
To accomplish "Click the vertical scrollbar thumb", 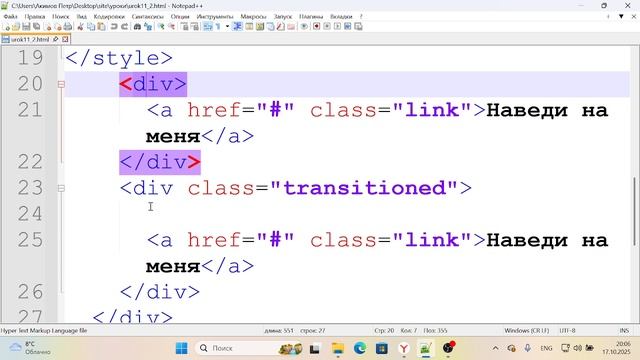I will coord(634,211).
